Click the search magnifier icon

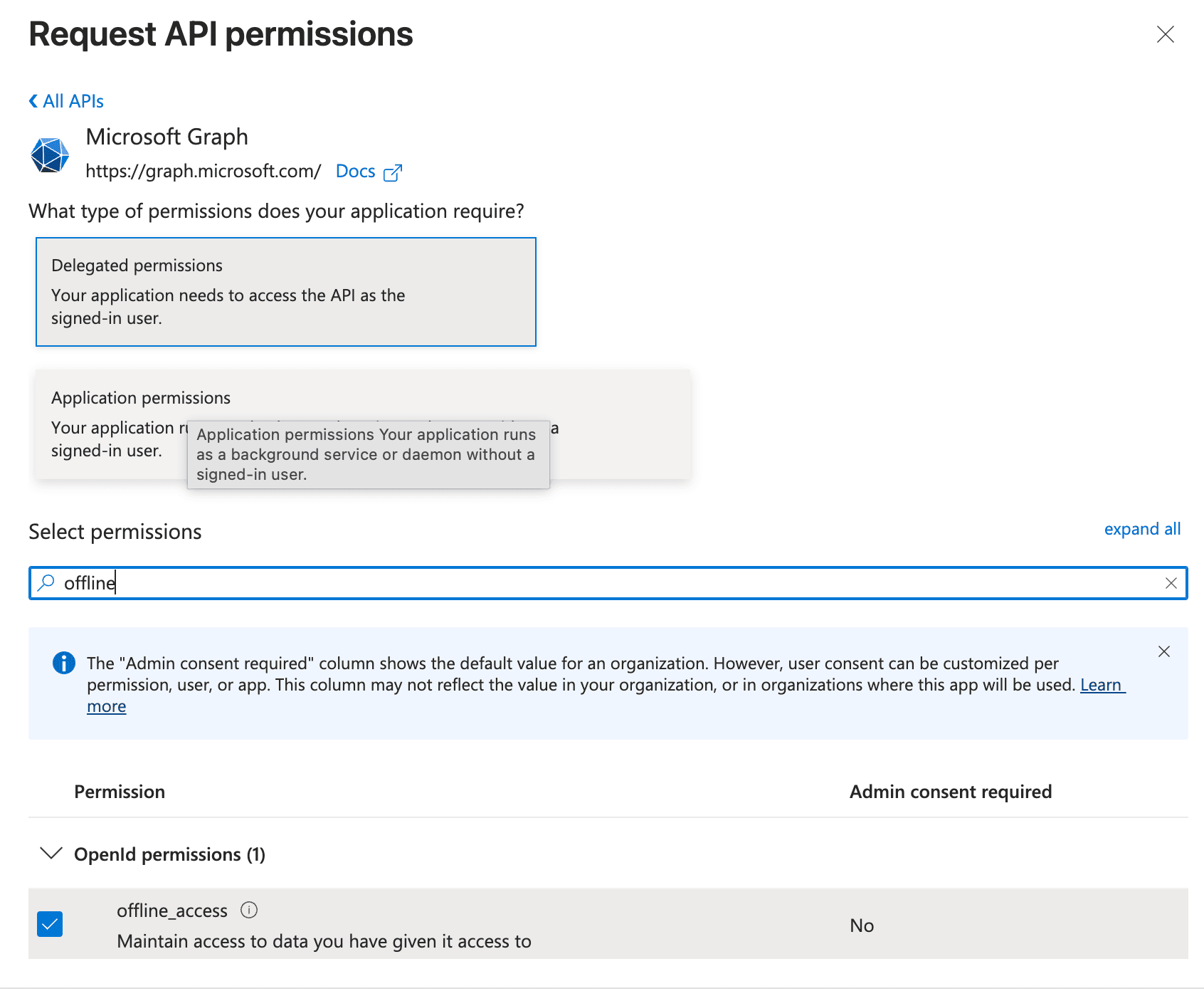click(46, 583)
